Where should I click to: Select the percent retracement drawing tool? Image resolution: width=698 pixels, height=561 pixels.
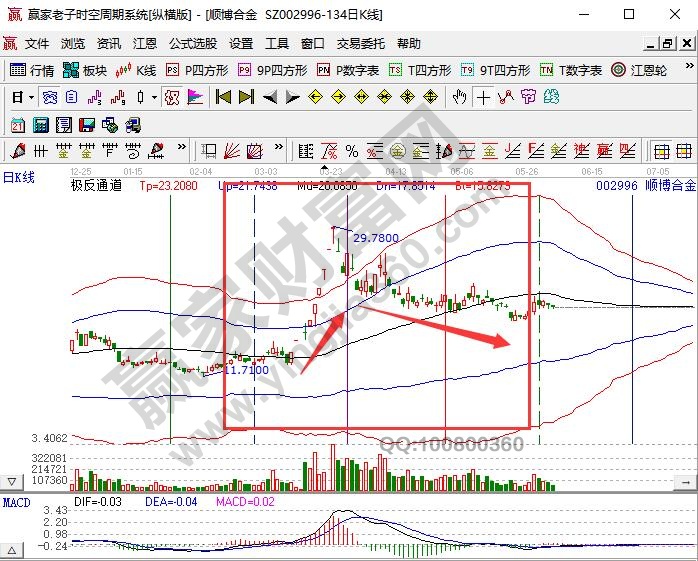(x=352, y=151)
